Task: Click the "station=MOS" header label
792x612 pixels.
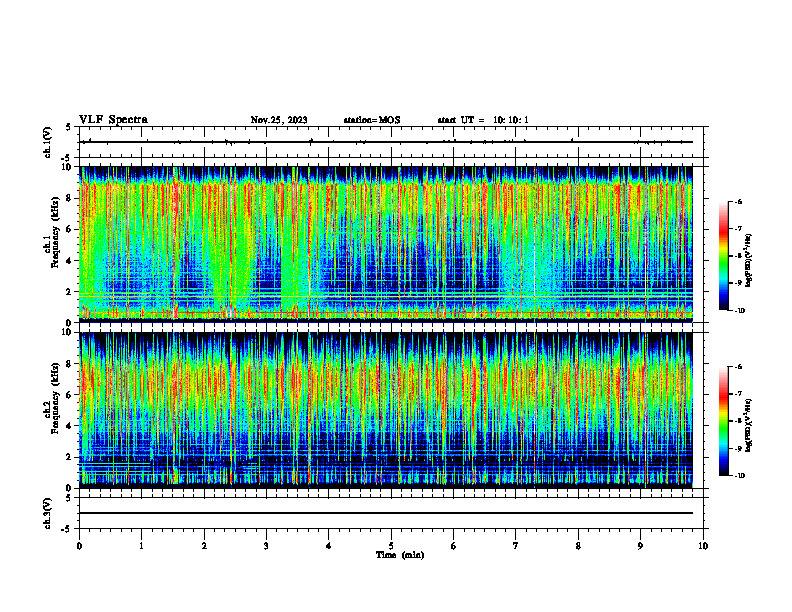Action: pyautogui.click(x=372, y=120)
